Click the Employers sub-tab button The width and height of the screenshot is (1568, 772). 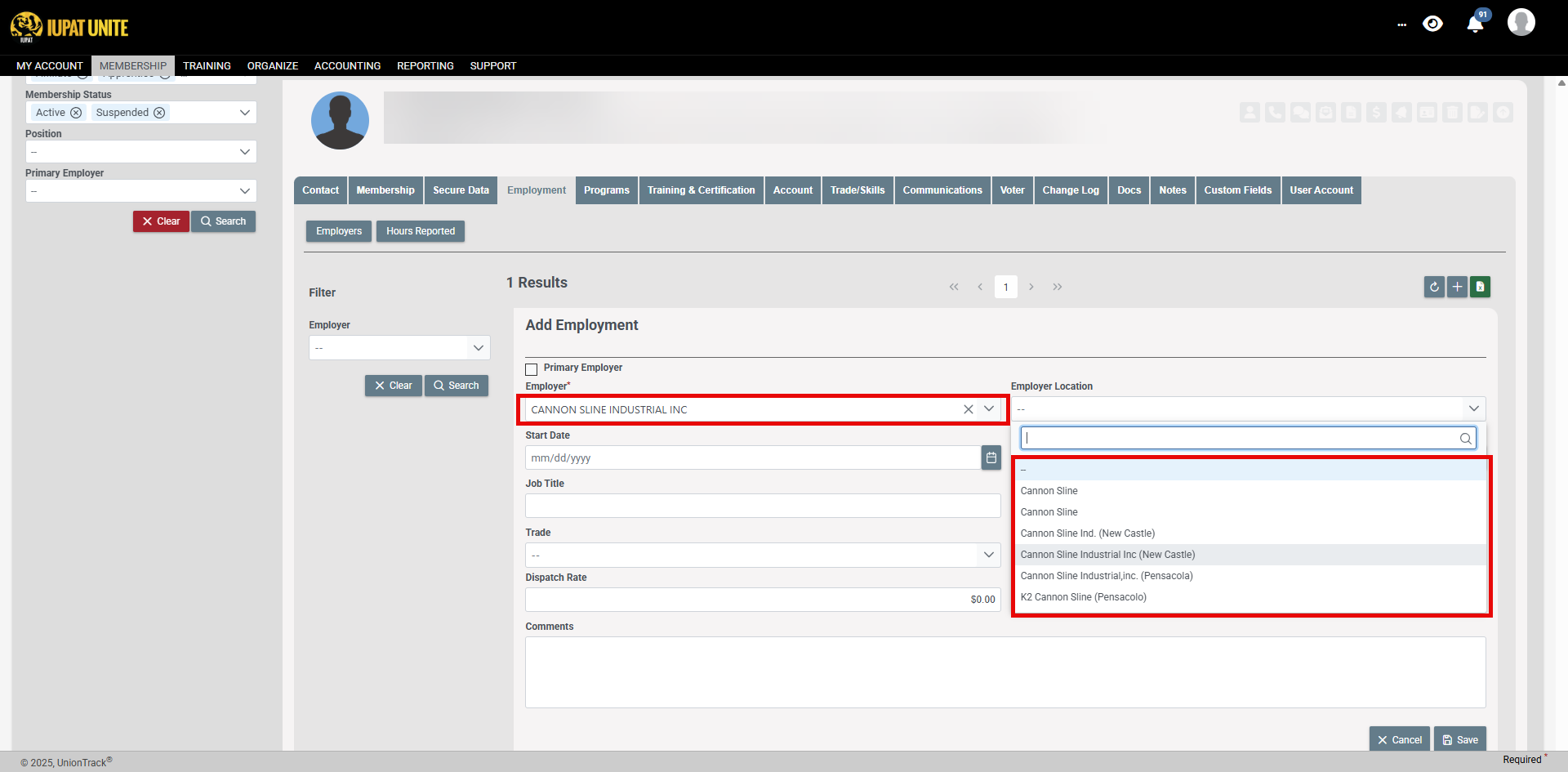click(339, 231)
